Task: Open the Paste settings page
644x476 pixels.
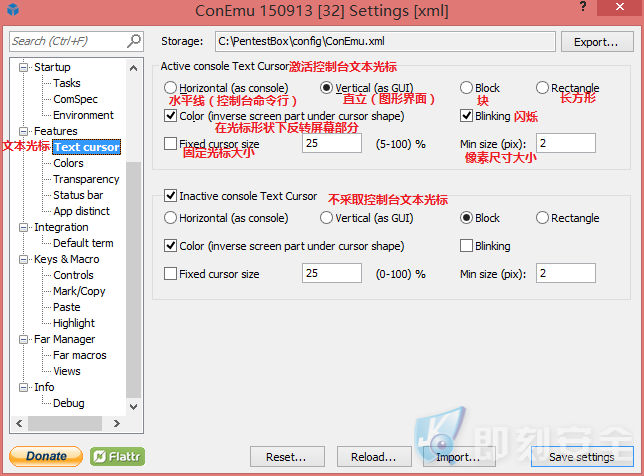Action: tap(67, 307)
